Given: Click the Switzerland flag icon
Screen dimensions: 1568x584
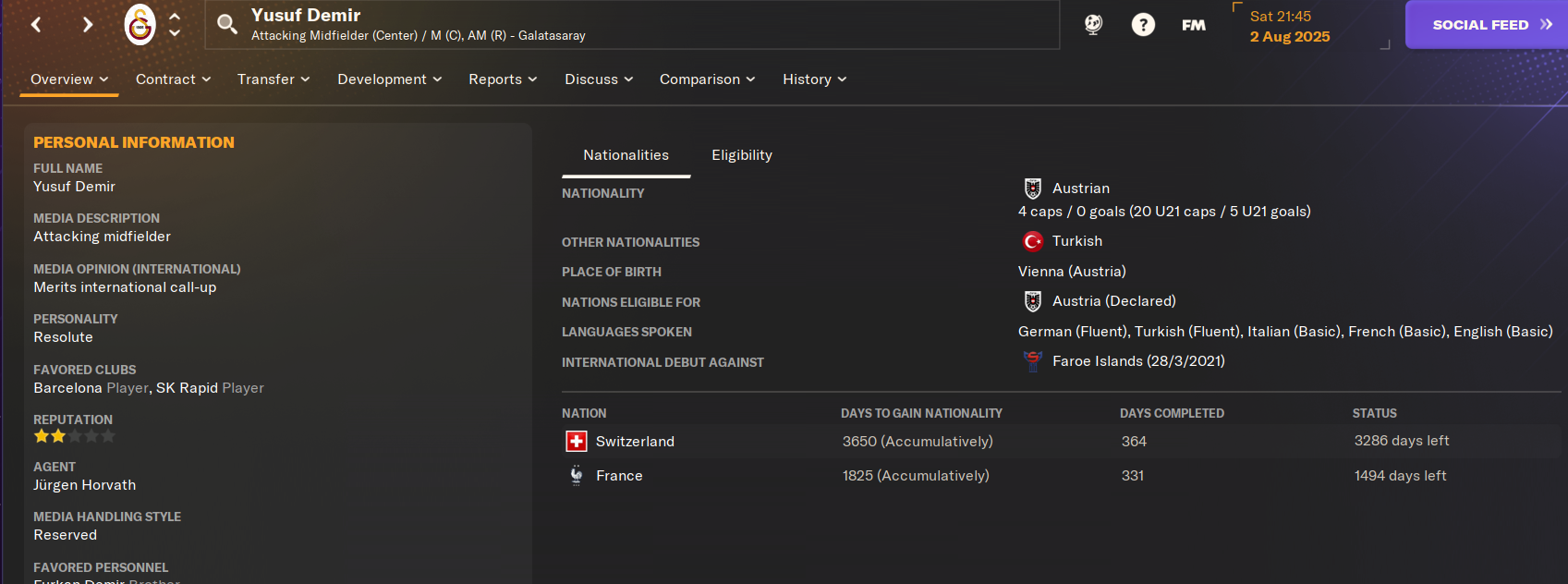Looking at the screenshot, I should tap(577, 442).
